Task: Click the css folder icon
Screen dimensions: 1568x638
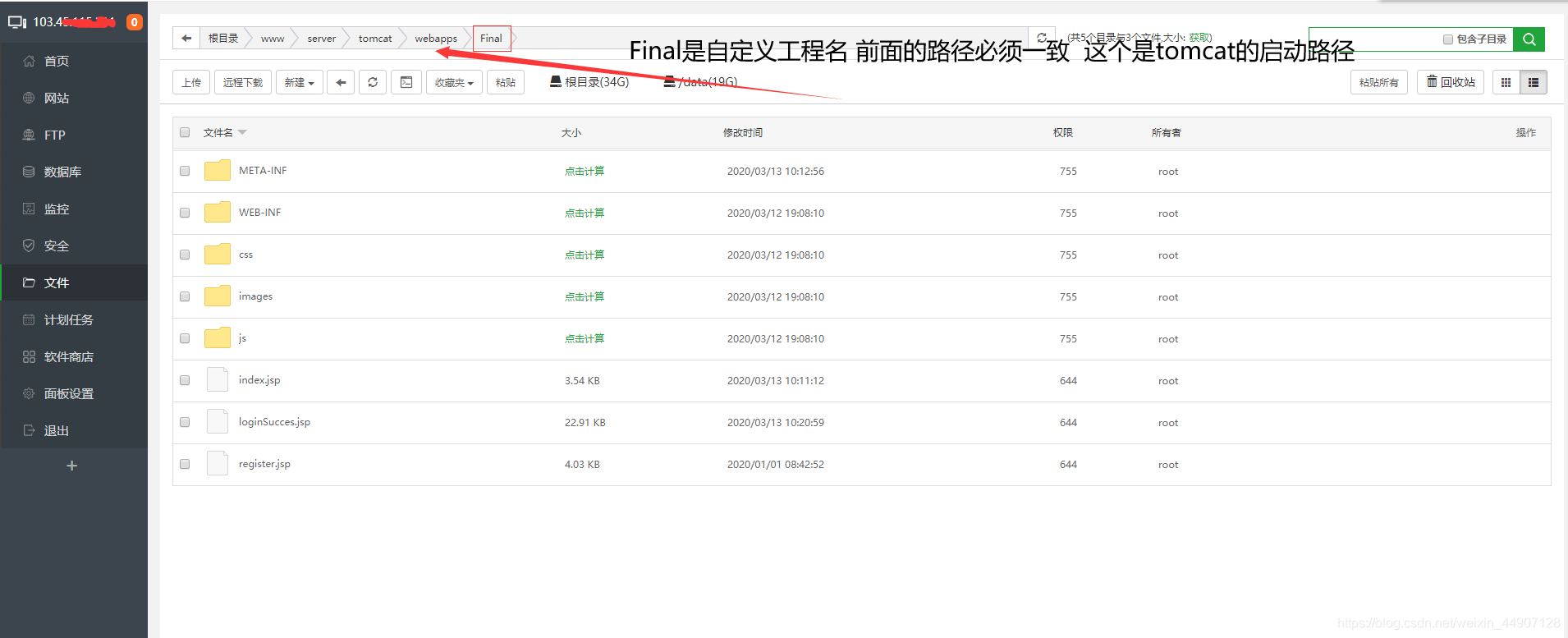Action: click(x=218, y=255)
